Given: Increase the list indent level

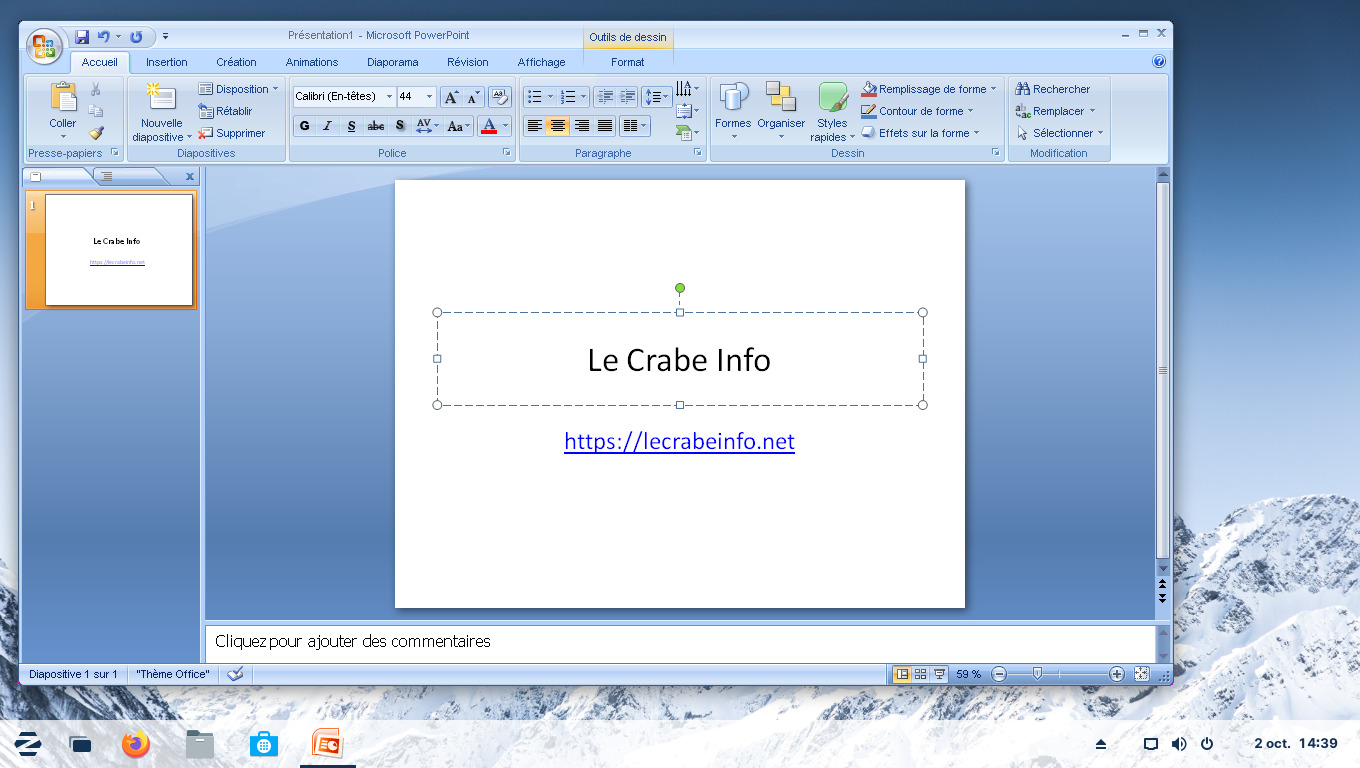Looking at the screenshot, I should click(x=627, y=97).
